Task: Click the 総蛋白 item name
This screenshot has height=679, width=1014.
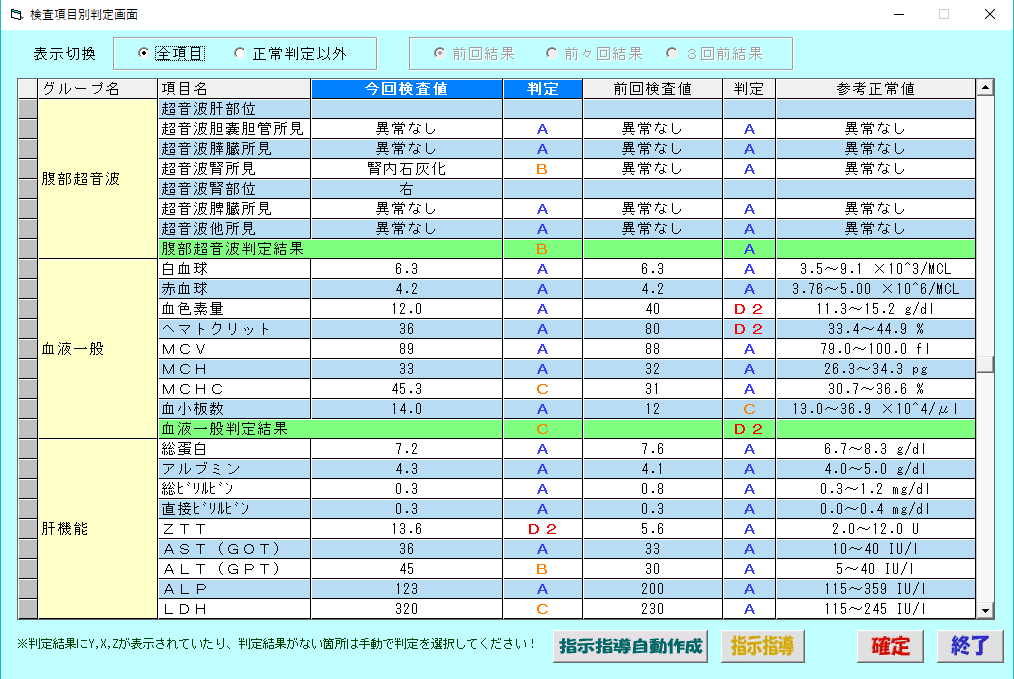Action: click(234, 449)
